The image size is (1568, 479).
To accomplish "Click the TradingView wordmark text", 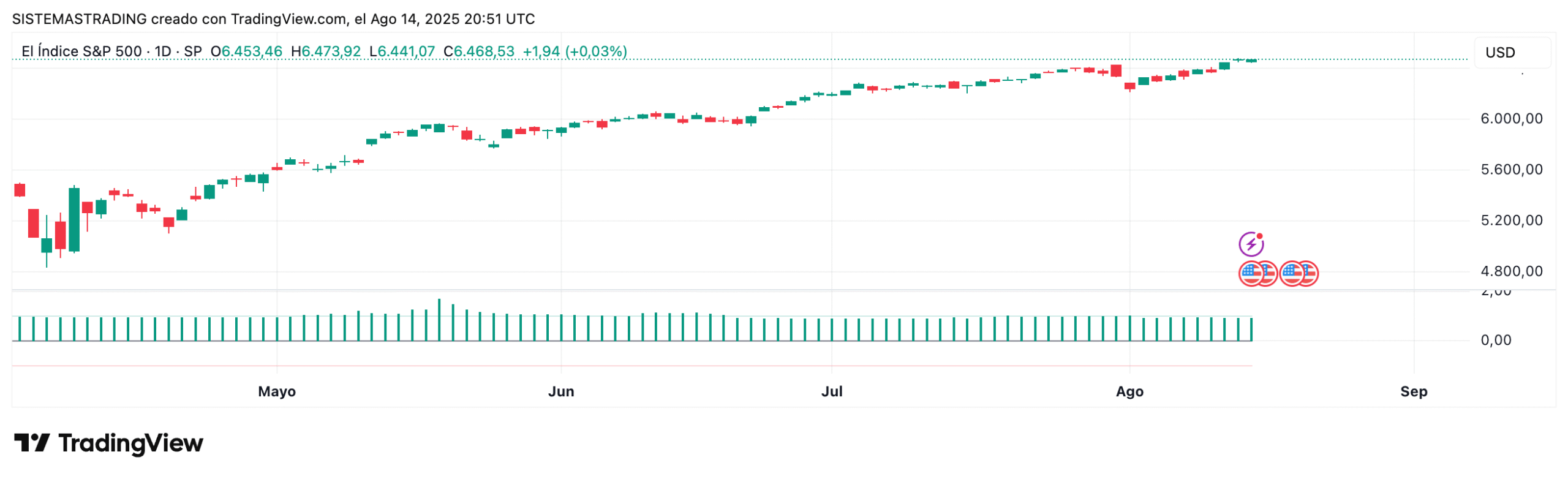I will [130, 443].
